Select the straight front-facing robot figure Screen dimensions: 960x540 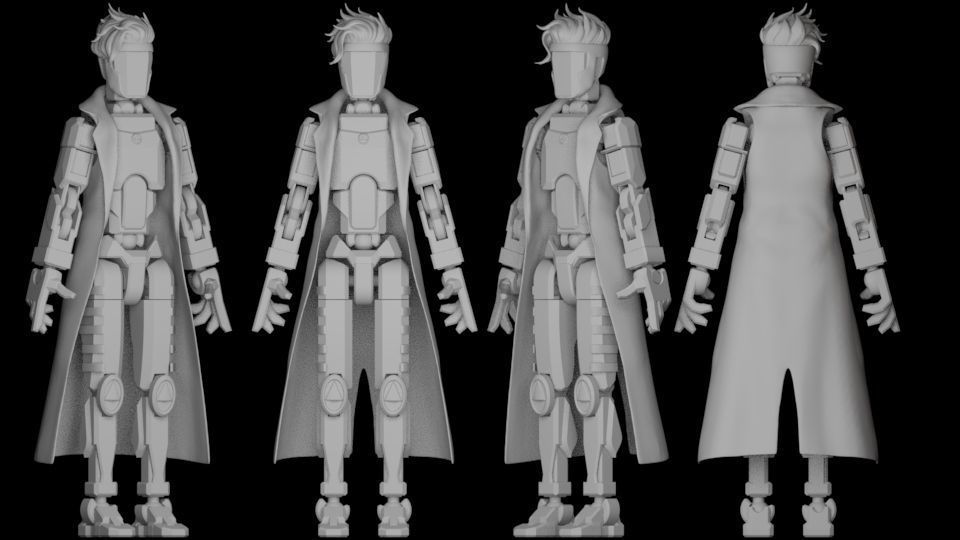(x=364, y=272)
